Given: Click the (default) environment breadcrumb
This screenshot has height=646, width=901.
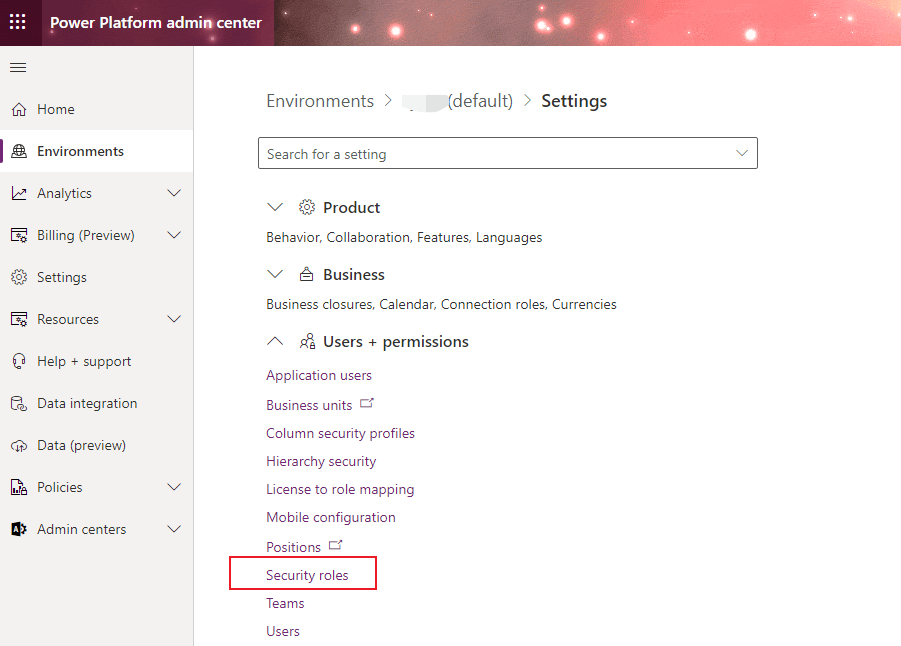Looking at the screenshot, I should click(457, 101).
